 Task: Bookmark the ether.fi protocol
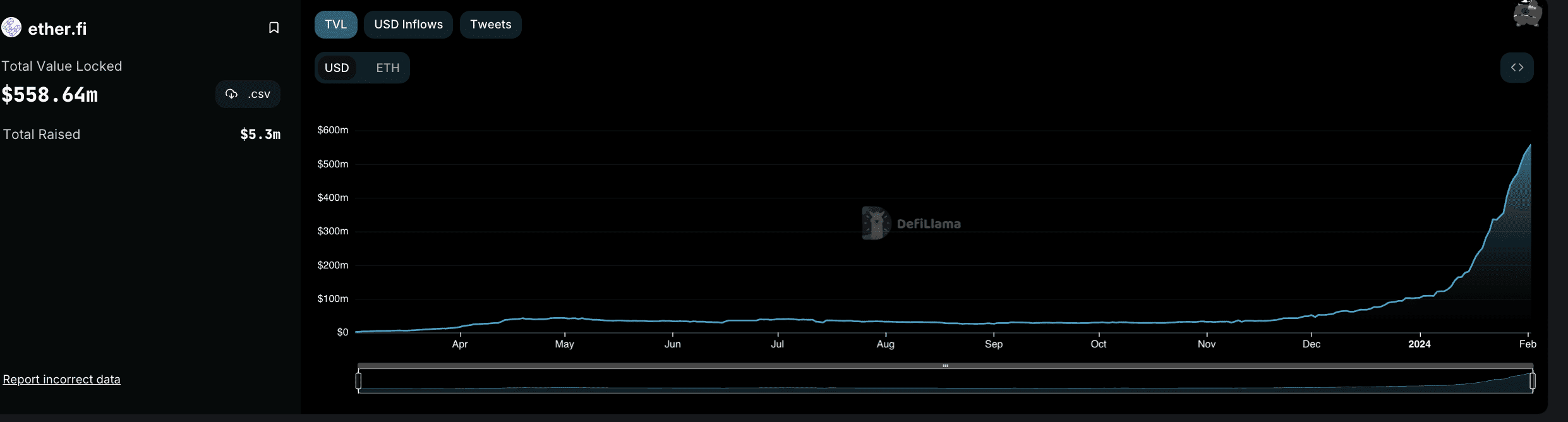pos(274,28)
